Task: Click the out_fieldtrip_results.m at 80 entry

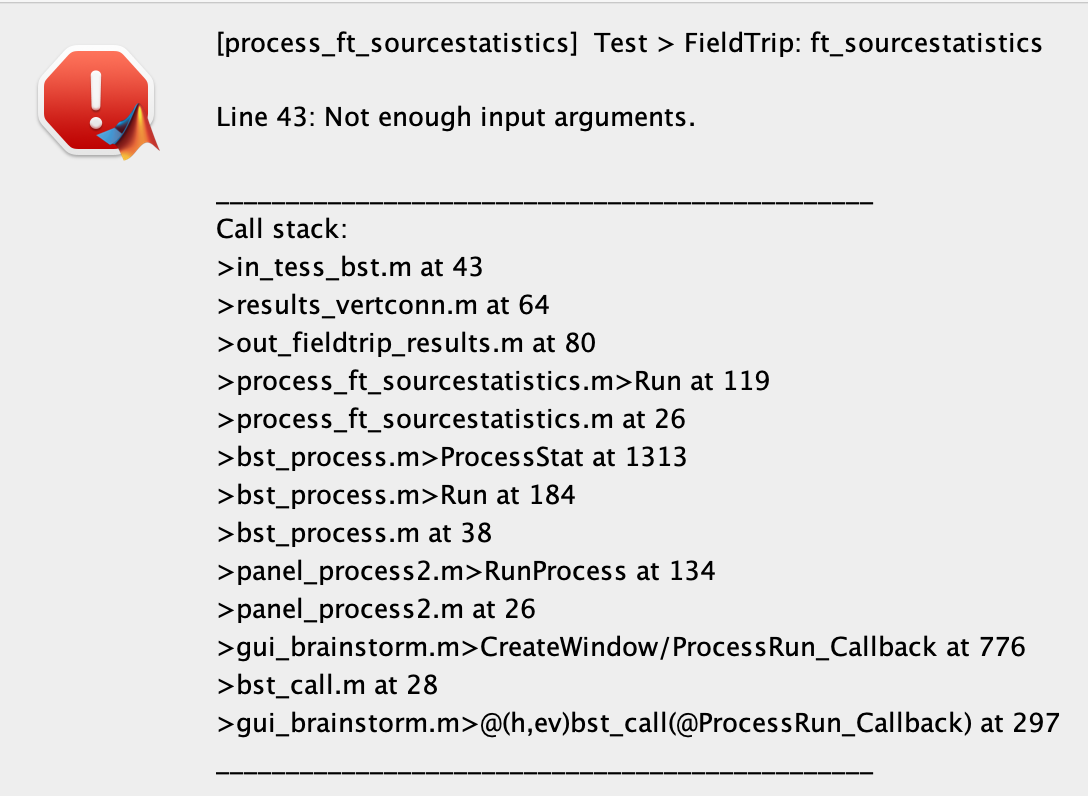Action: point(406,343)
